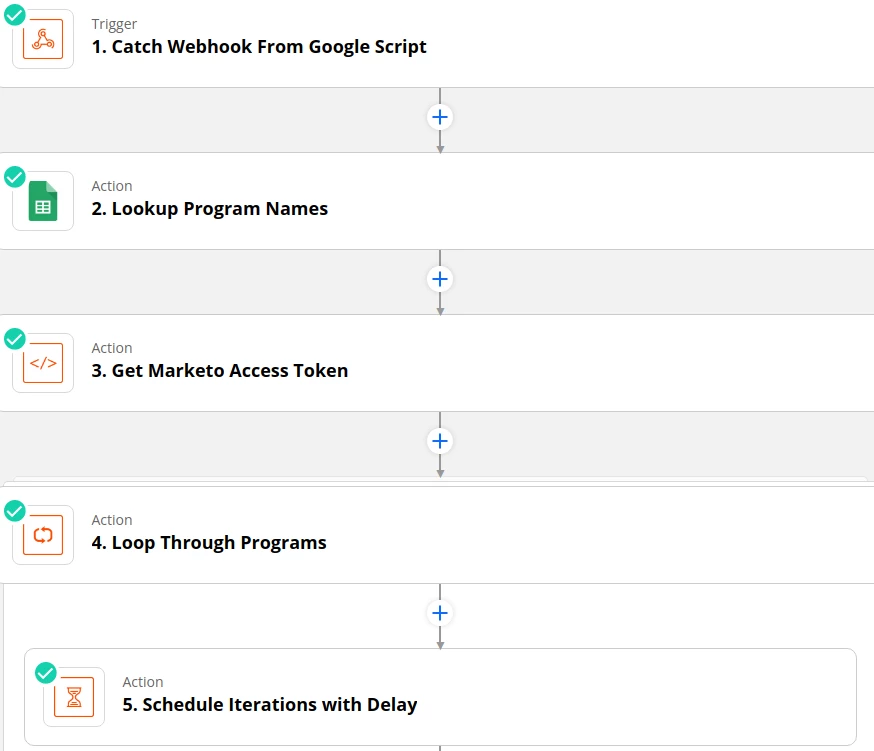Click the green checkmark on step 4

15,511
